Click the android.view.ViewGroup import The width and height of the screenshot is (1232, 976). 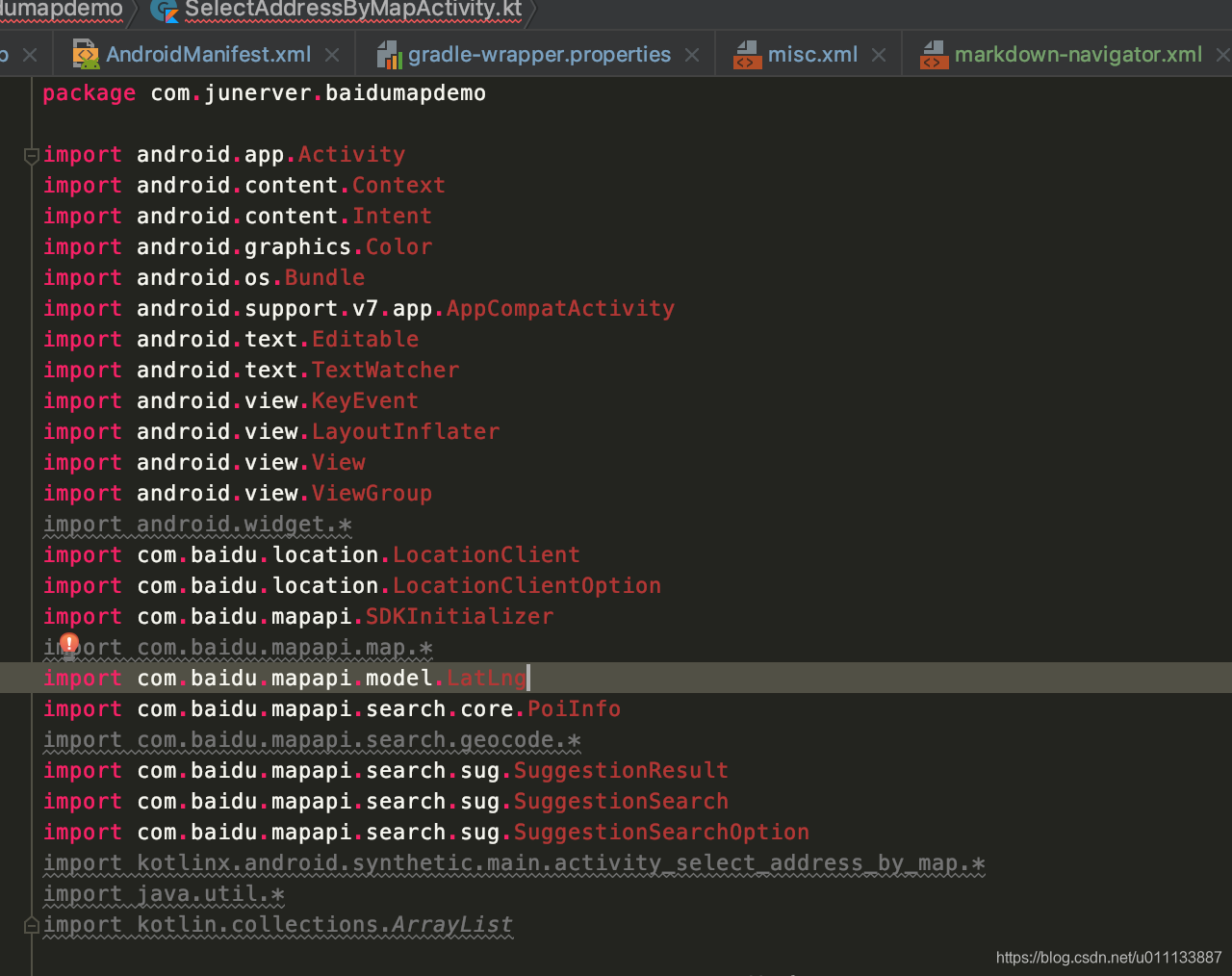[x=238, y=494]
